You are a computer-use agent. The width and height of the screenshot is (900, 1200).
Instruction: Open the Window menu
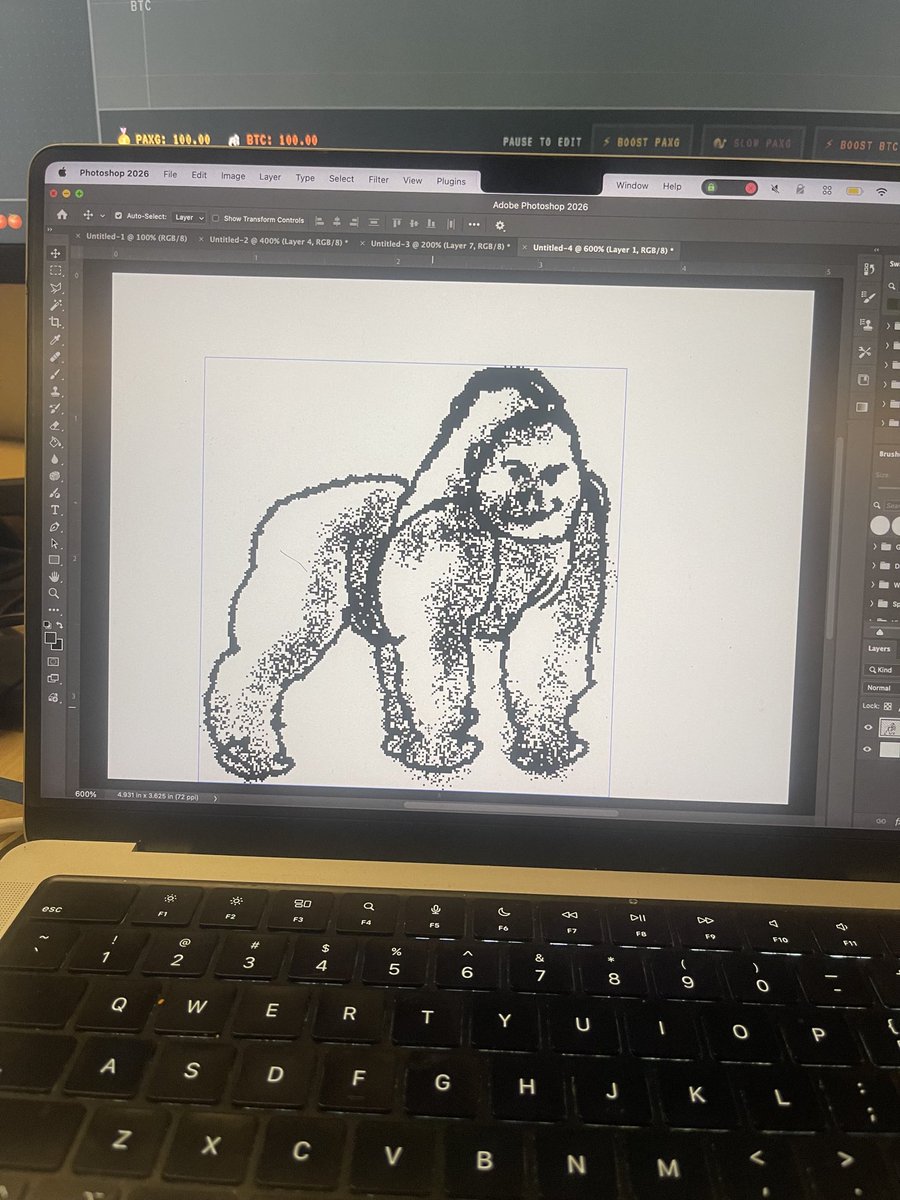click(632, 186)
